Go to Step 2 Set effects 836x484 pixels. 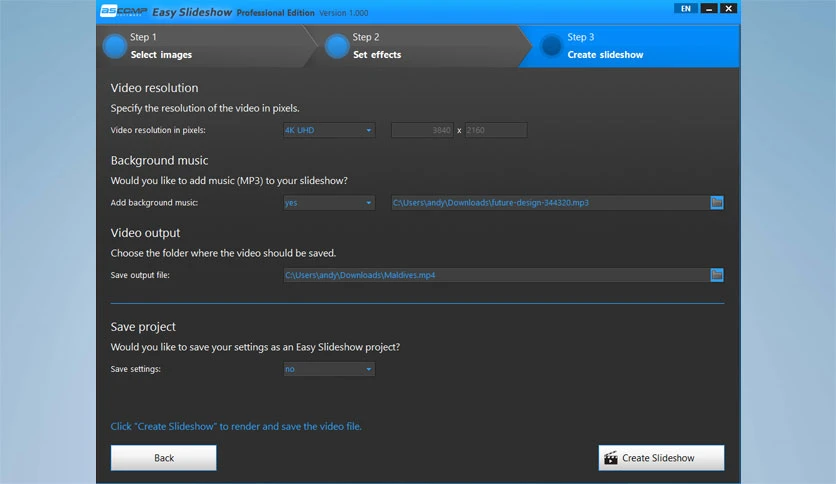[x=421, y=46]
